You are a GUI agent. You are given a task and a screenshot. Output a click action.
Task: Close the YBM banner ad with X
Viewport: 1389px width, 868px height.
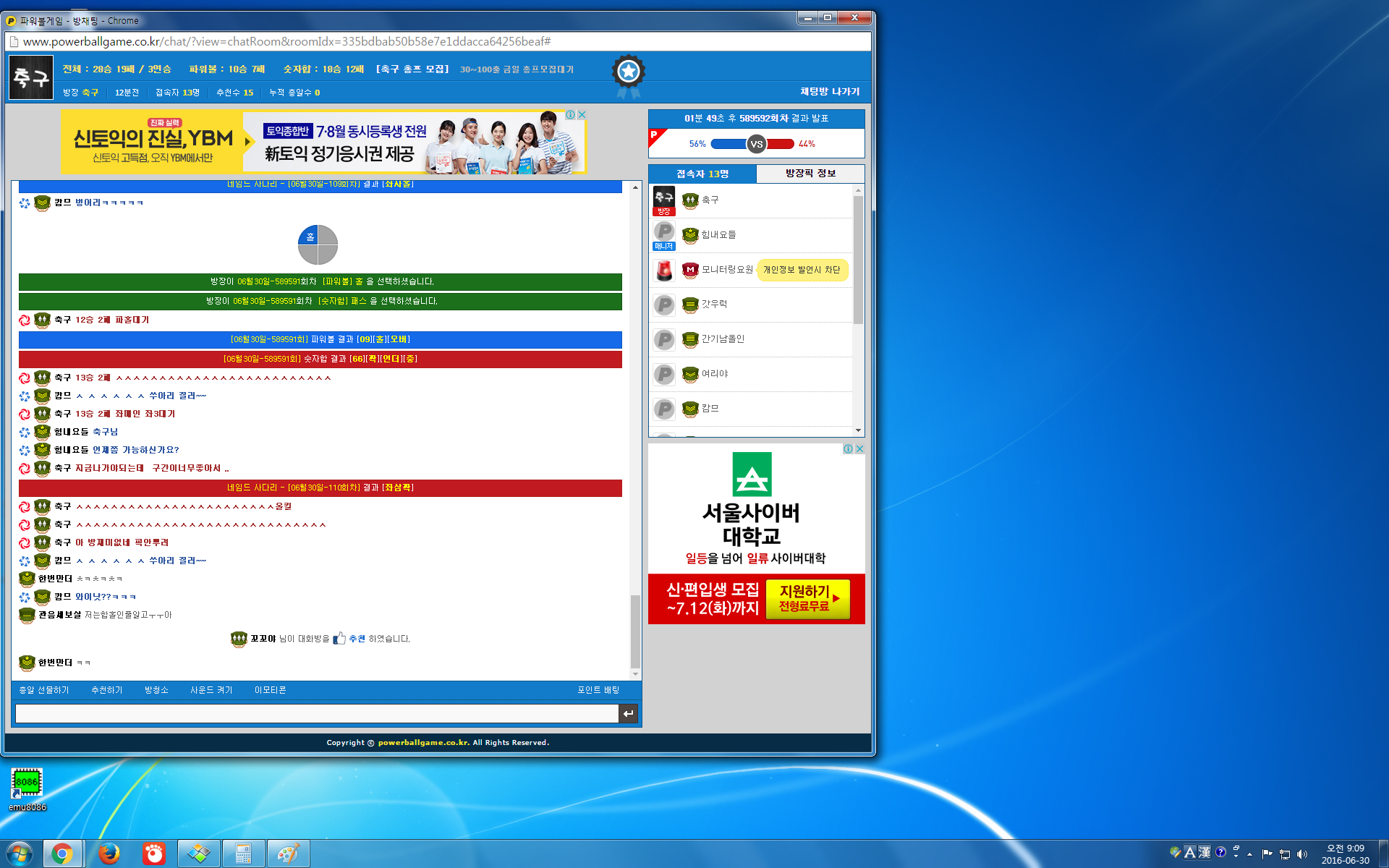coord(582,115)
